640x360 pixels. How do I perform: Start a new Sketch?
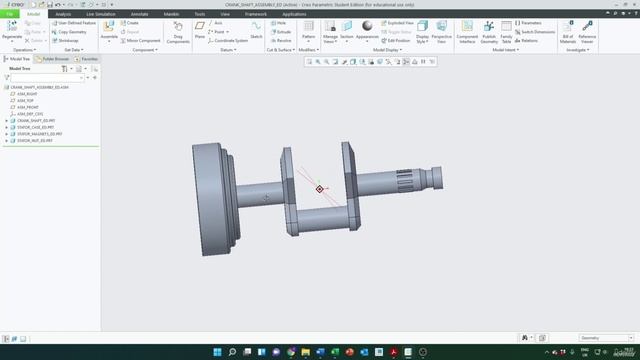(256, 30)
